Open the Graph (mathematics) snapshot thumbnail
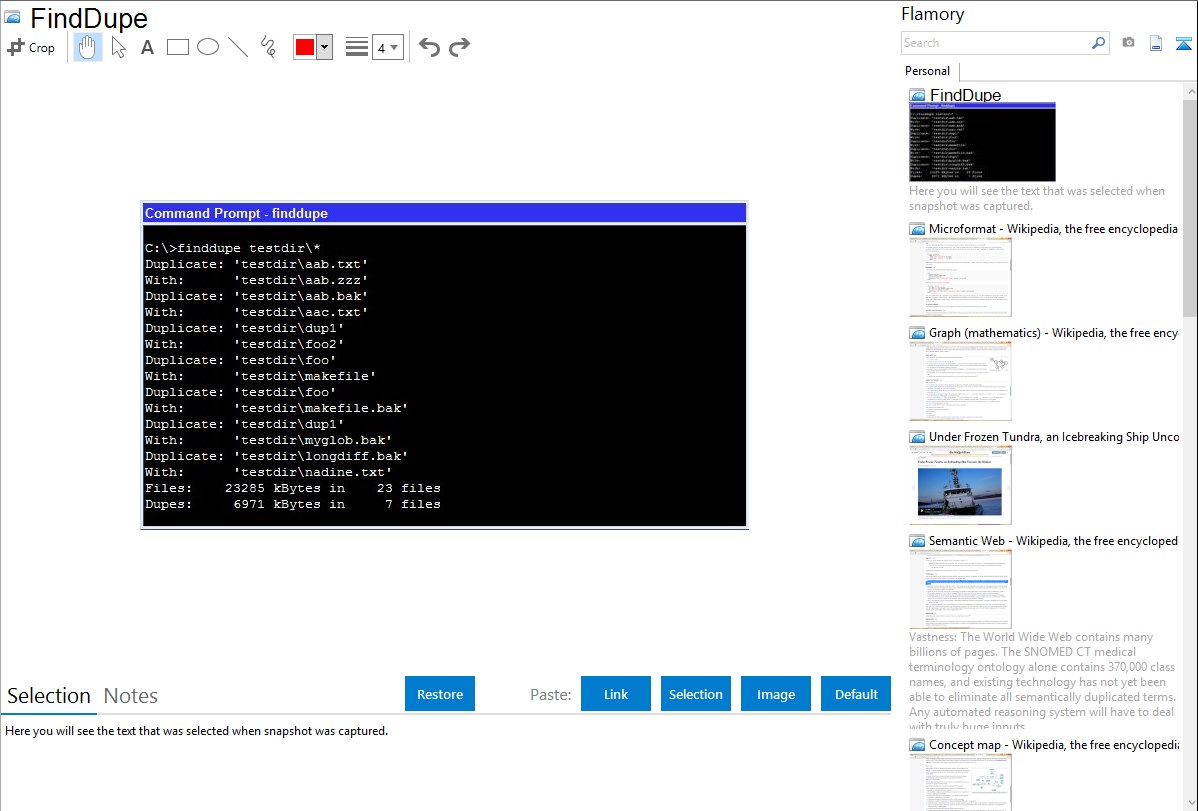 tap(960, 381)
